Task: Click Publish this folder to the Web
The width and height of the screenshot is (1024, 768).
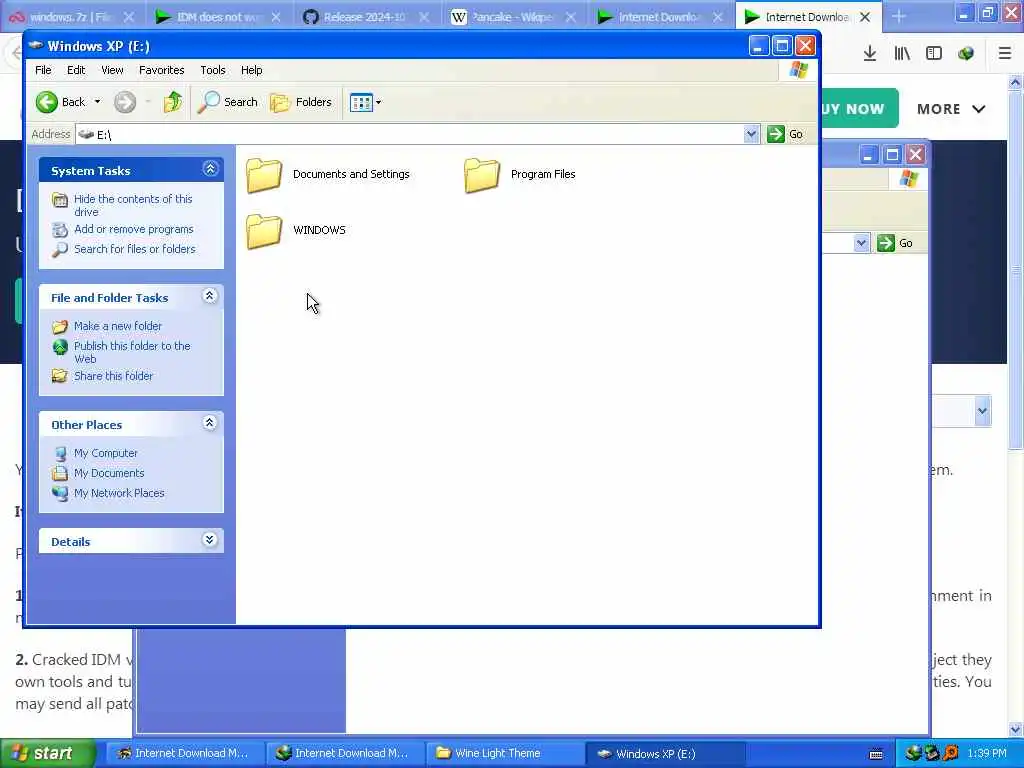Action: click(x=132, y=352)
